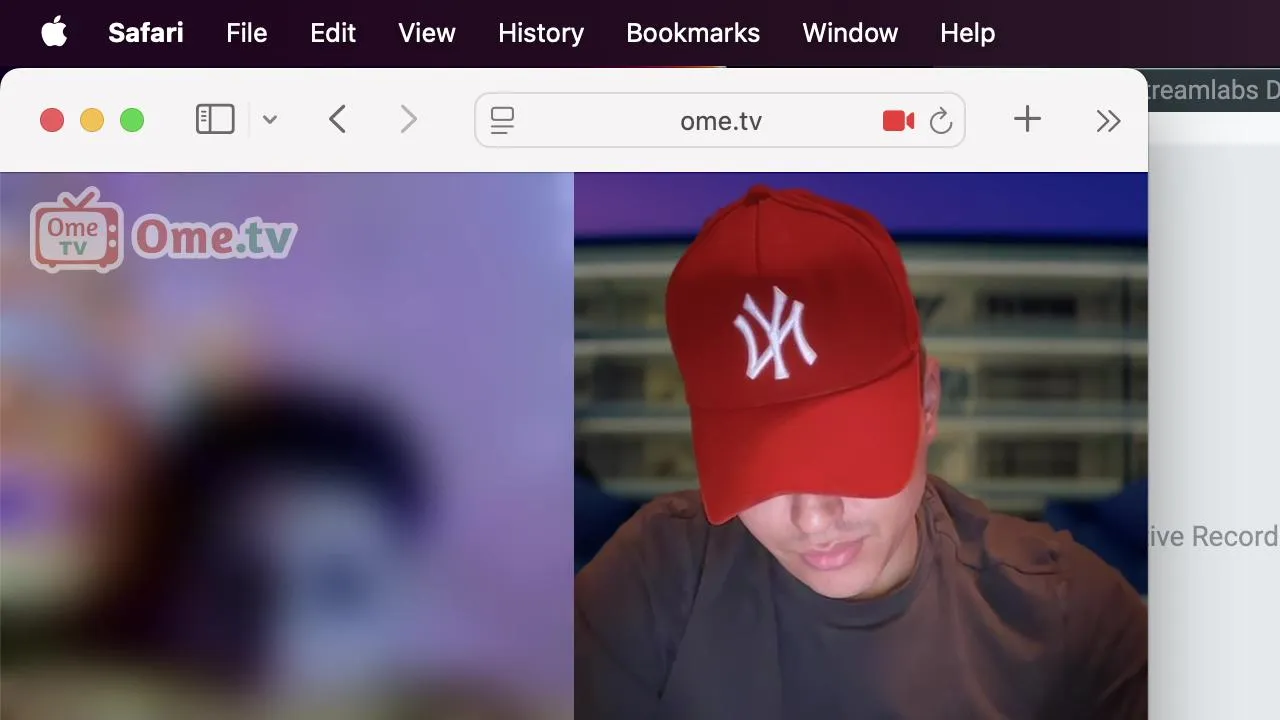This screenshot has height=720, width=1280.
Task: Select the Streamlabs window title text
Action: [1214, 90]
